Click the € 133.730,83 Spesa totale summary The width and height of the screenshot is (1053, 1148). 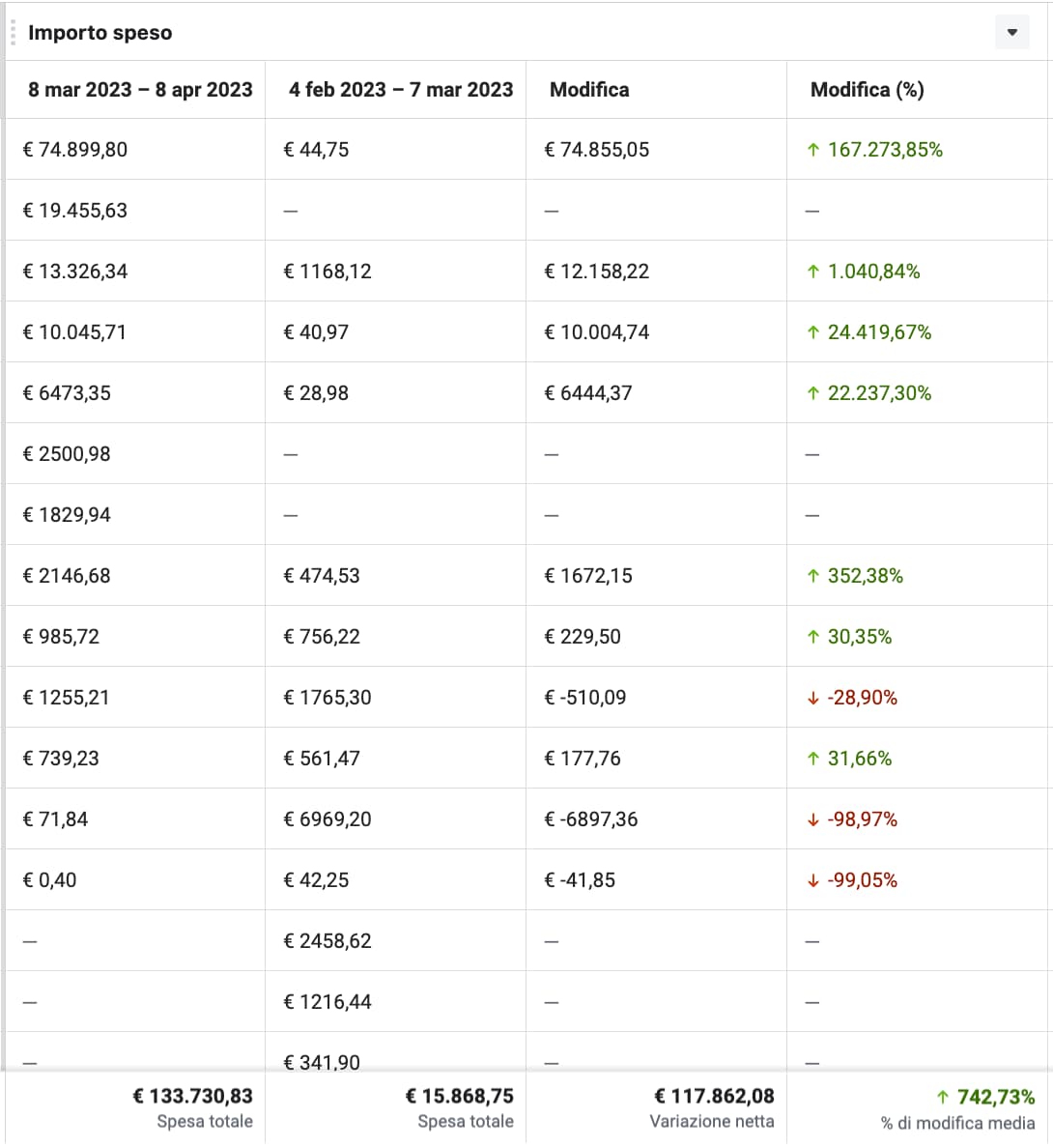pos(192,1097)
